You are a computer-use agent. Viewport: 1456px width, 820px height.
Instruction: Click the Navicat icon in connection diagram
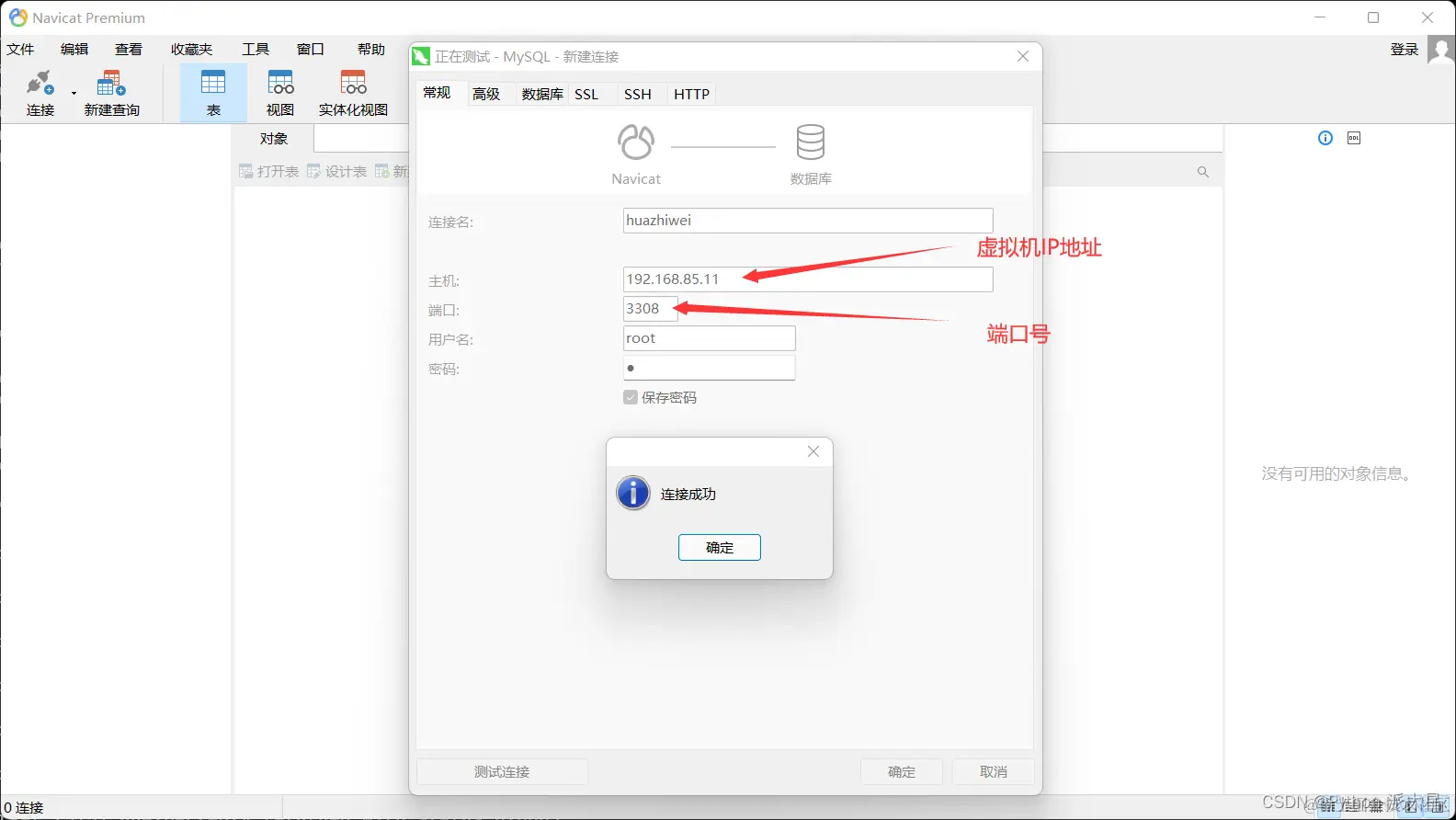click(x=636, y=142)
